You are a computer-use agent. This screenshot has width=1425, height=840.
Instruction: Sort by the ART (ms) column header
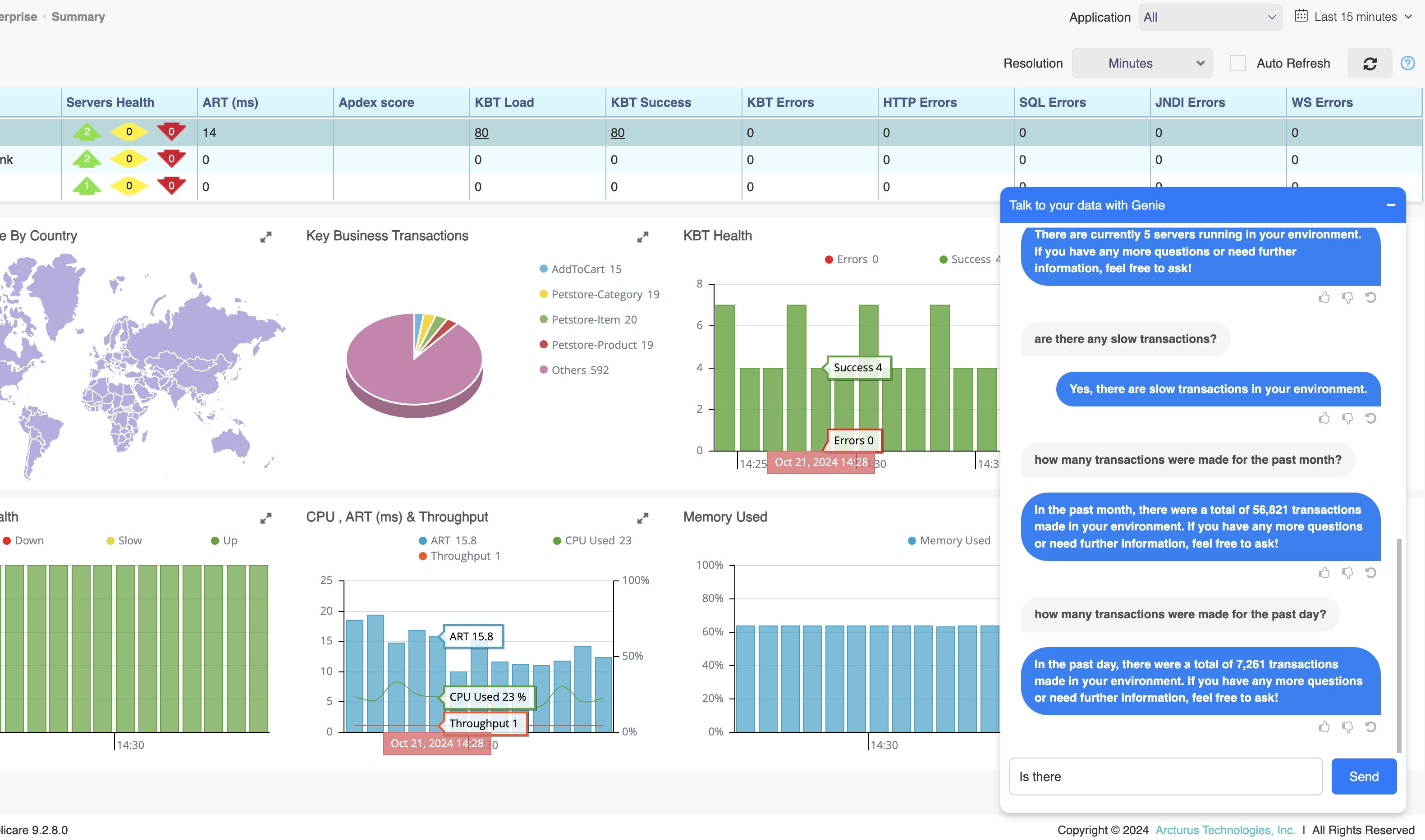[x=230, y=102]
